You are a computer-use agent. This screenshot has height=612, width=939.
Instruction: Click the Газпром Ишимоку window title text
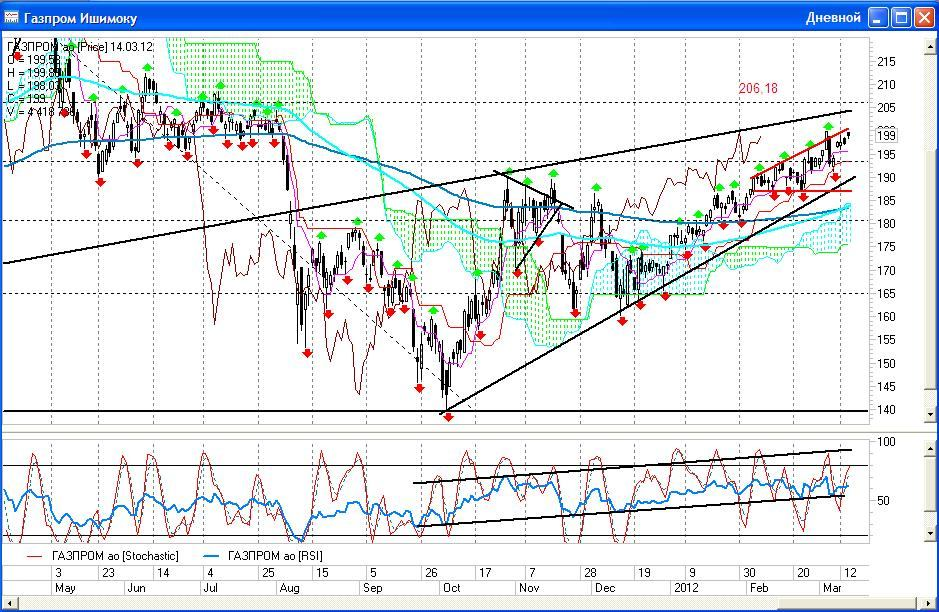point(80,19)
